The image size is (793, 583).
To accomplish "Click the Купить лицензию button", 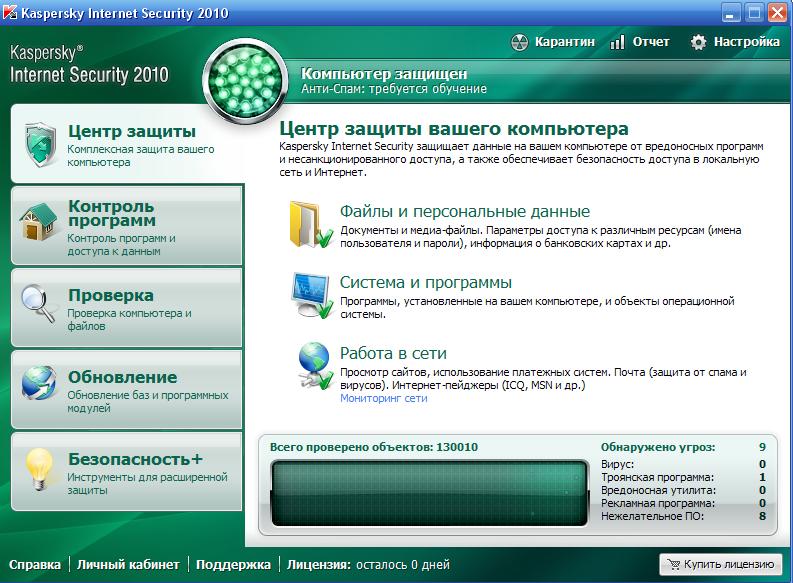I will pos(721,564).
